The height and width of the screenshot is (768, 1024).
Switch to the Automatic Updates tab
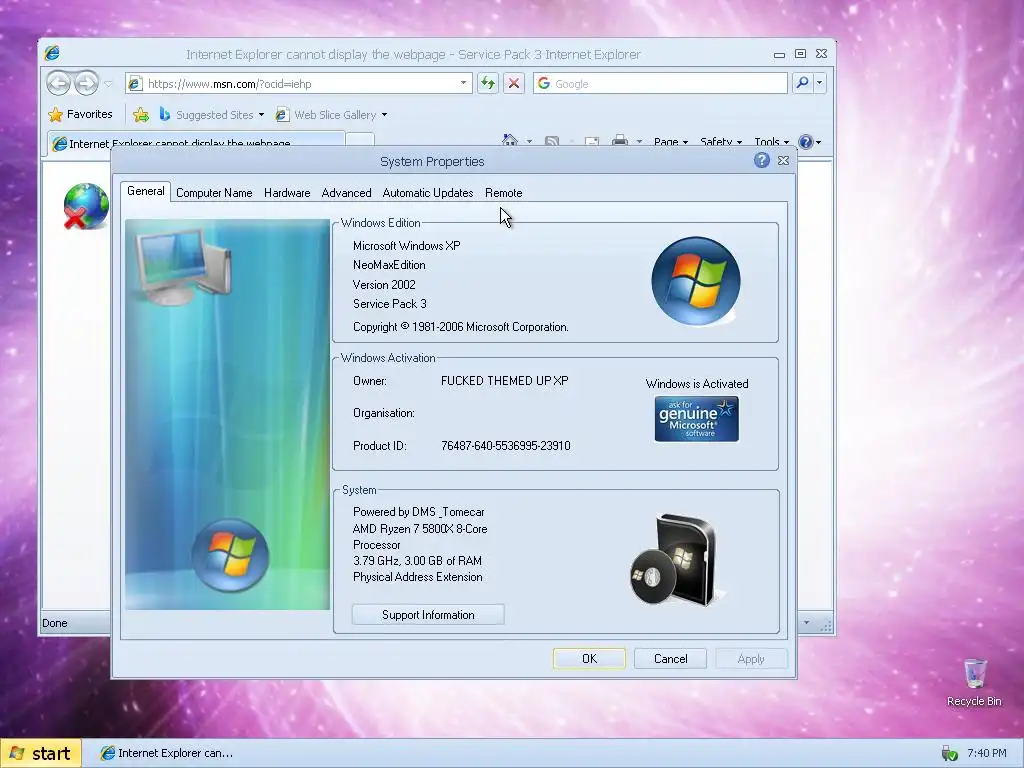pos(428,193)
